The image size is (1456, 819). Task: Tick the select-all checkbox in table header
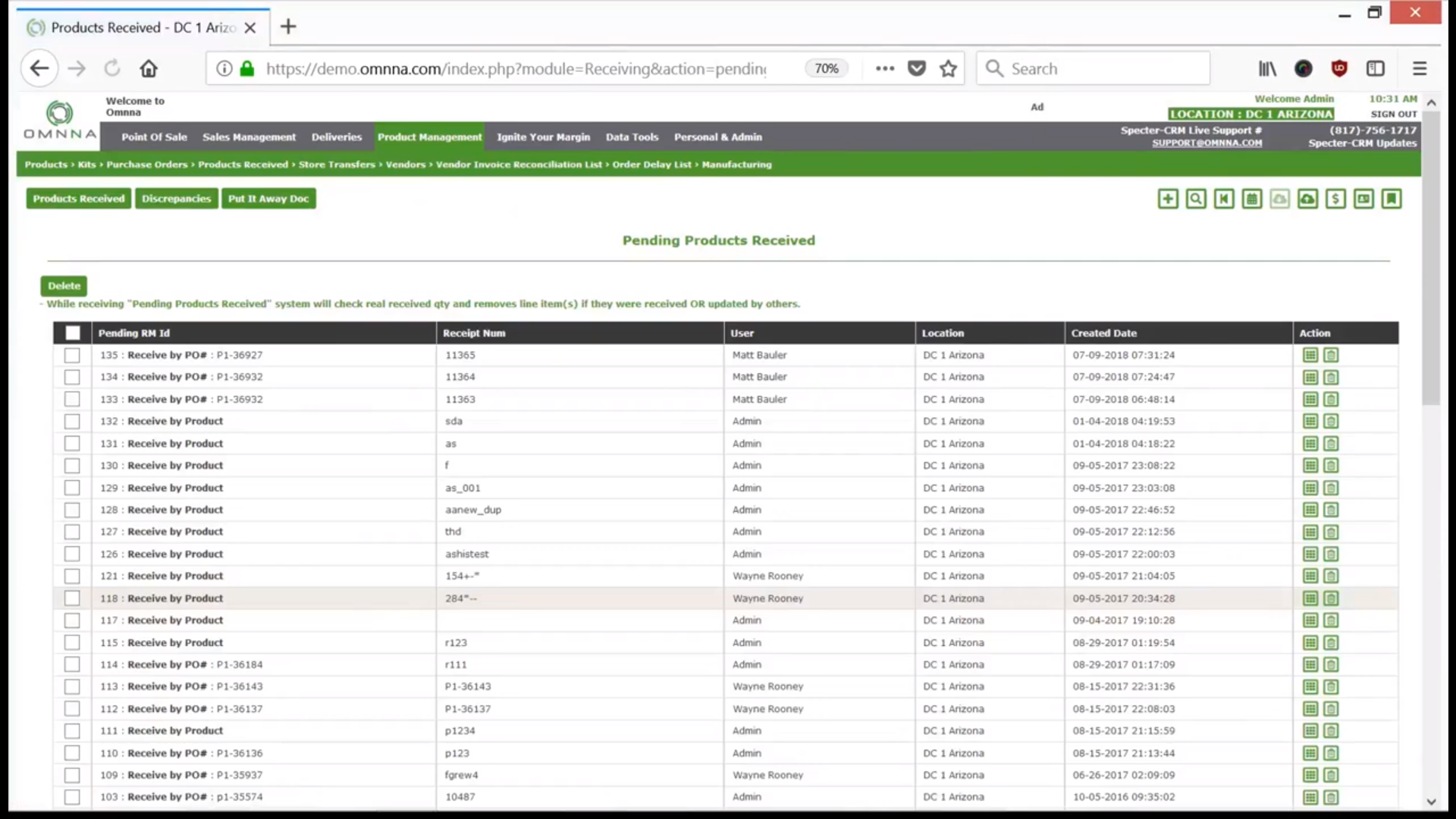point(73,333)
